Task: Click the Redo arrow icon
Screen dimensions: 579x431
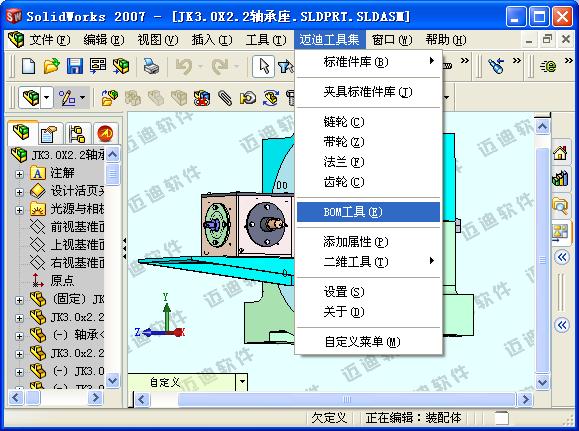Action: coord(220,66)
